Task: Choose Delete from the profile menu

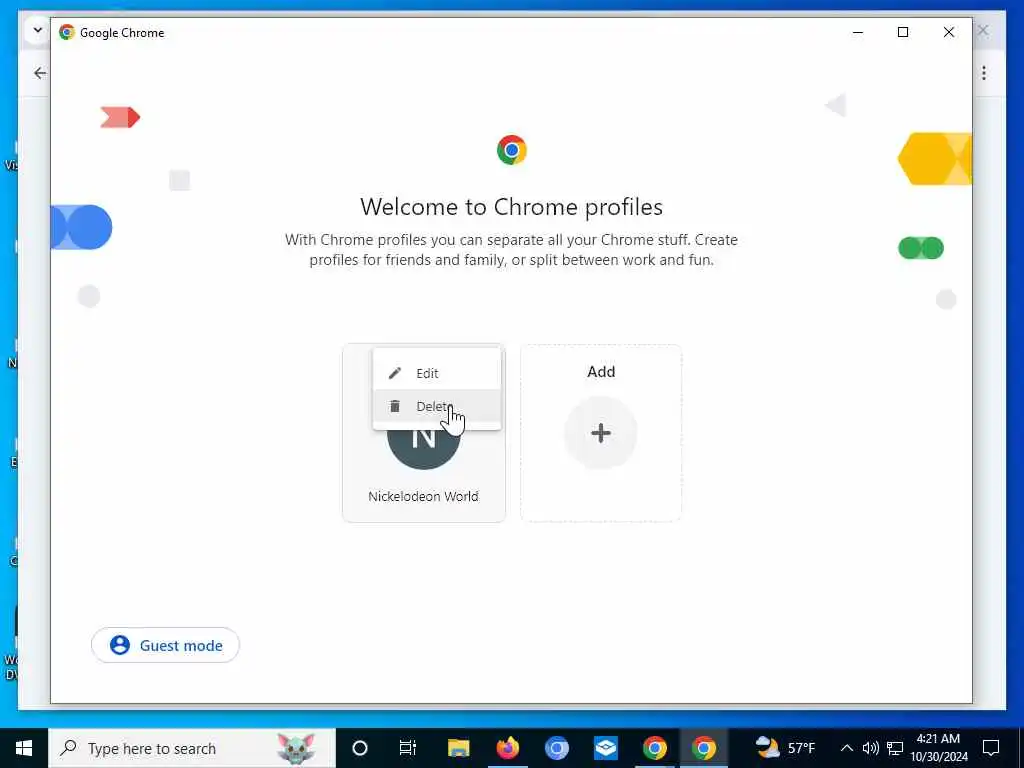Action: [x=436, y=406]
